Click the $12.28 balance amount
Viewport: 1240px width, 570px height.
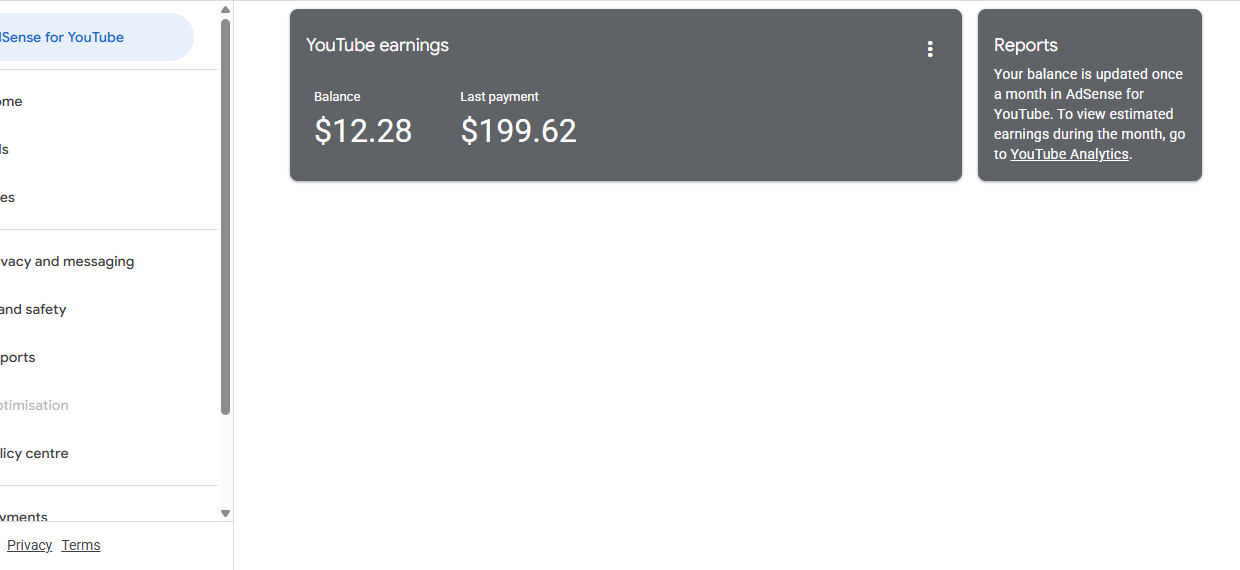point(363,131)
